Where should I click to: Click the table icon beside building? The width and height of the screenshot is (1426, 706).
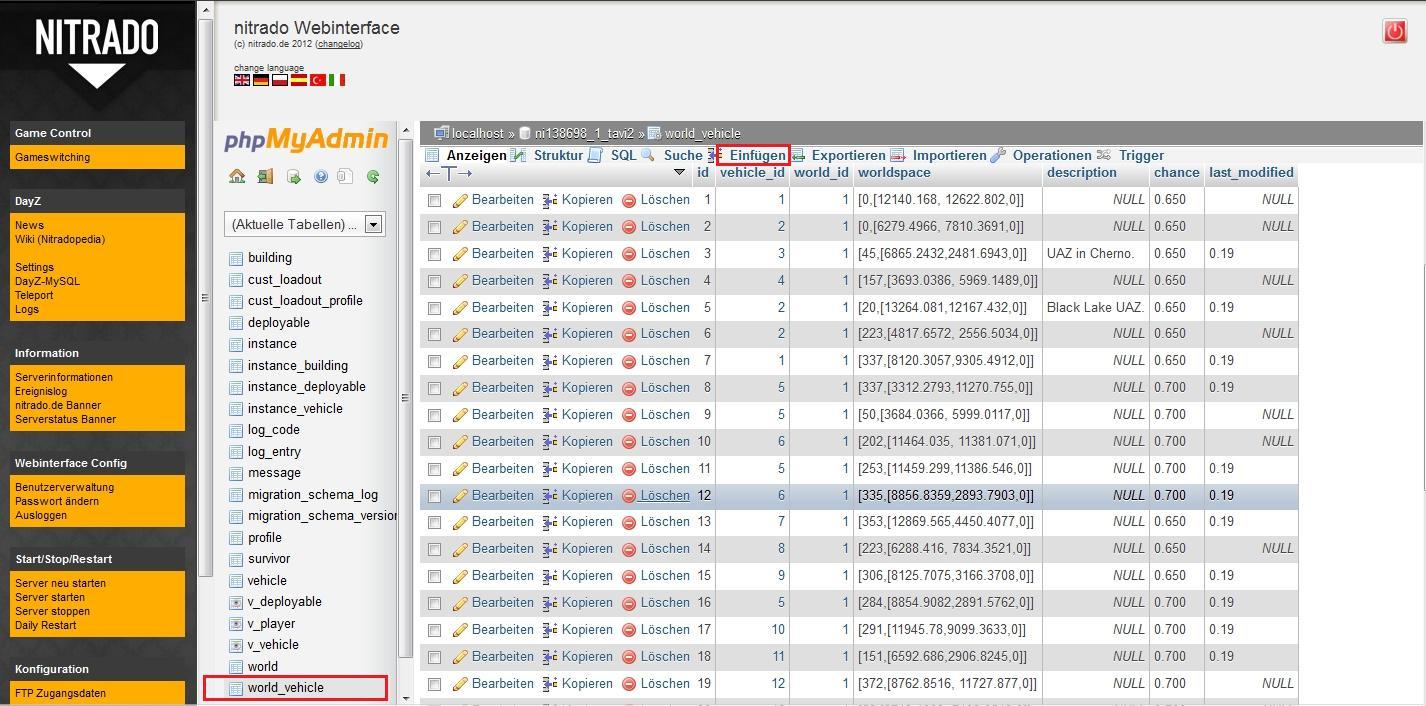coord(236,258)
